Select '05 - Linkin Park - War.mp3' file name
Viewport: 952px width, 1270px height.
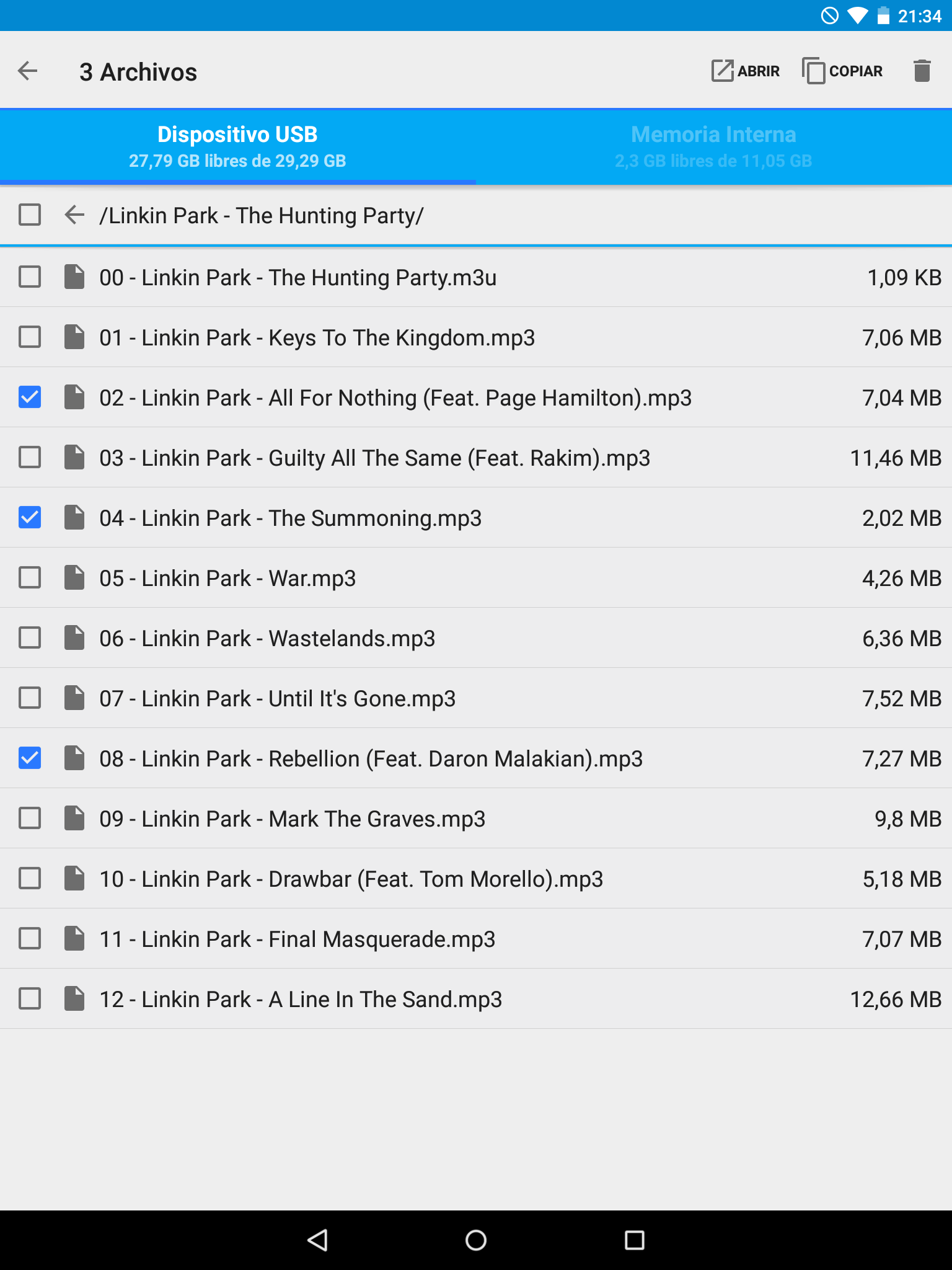228,579
